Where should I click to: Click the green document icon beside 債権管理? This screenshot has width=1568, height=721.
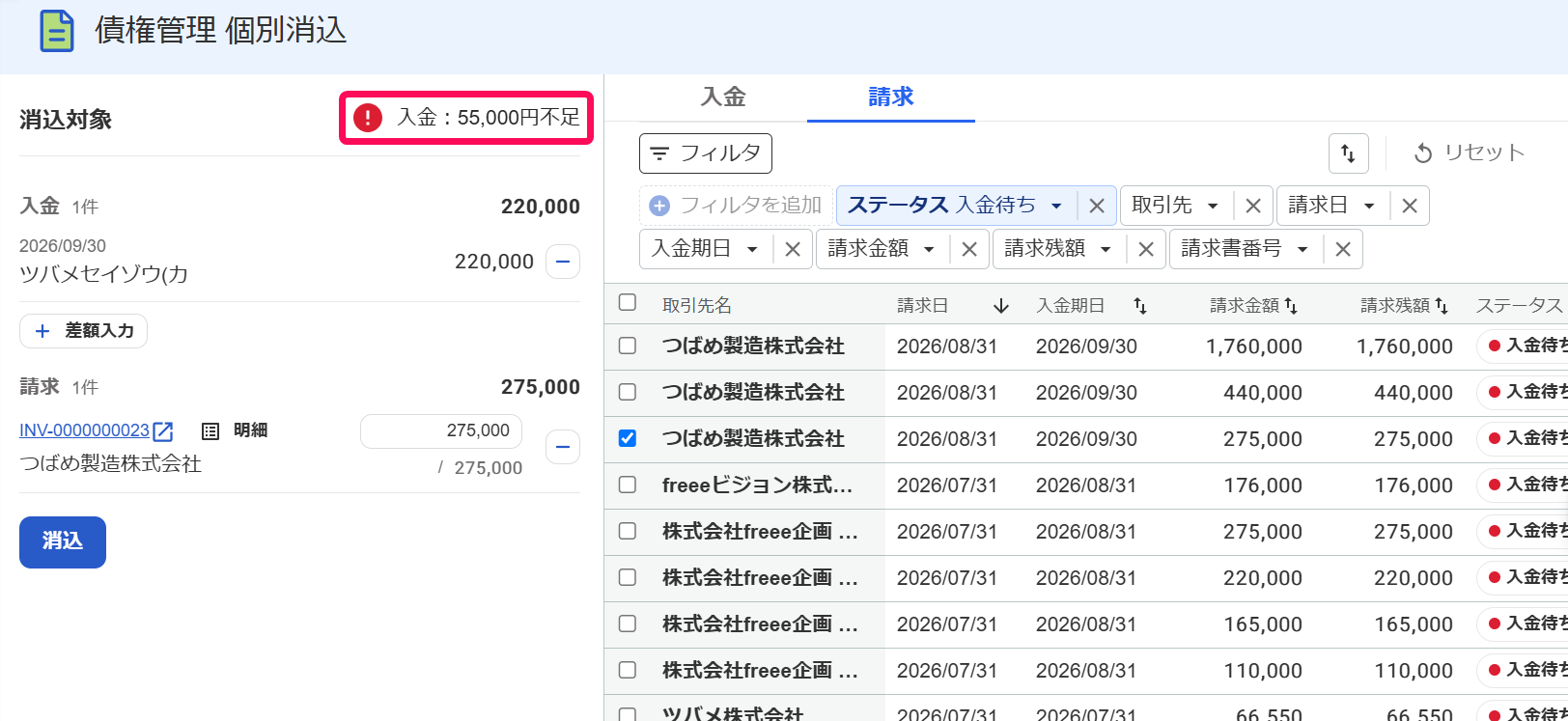pyautogui.click(x=57, y=31)
